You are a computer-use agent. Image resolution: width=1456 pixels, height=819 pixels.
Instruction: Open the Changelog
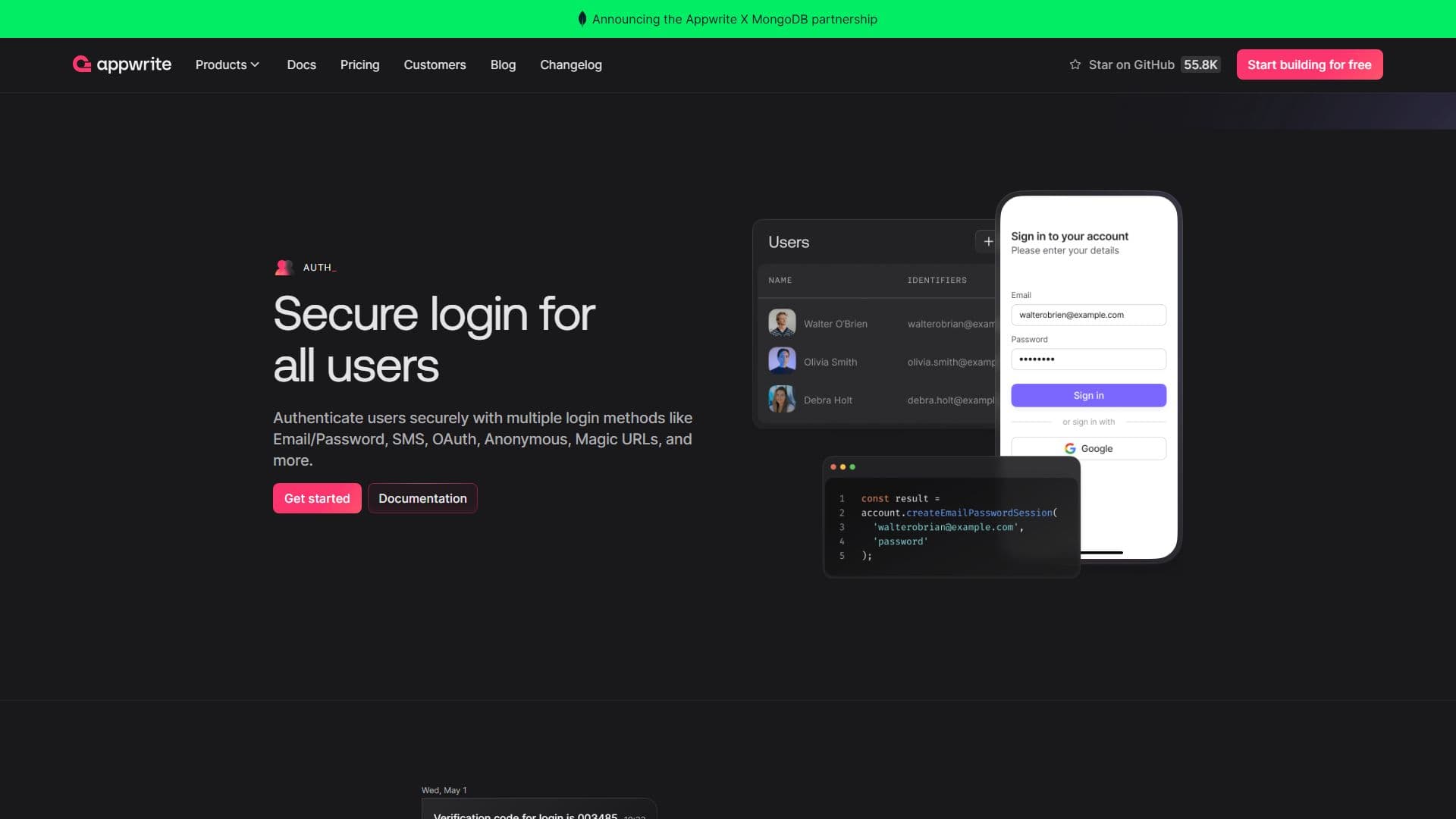point(570,64)
